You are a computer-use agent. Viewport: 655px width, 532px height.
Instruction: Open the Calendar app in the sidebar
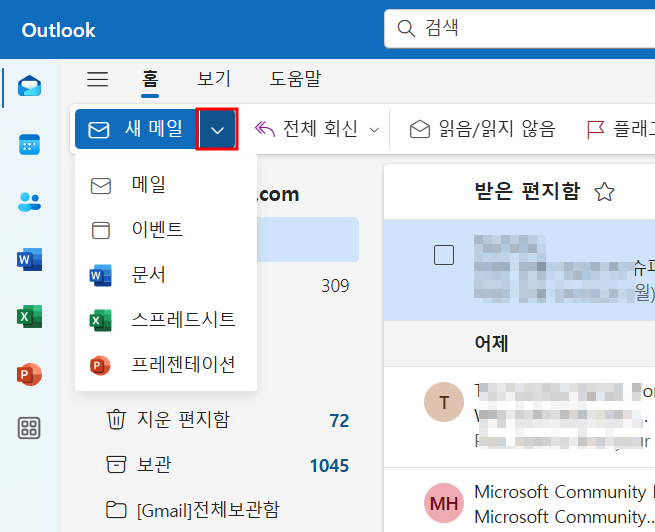coord(29,144)
